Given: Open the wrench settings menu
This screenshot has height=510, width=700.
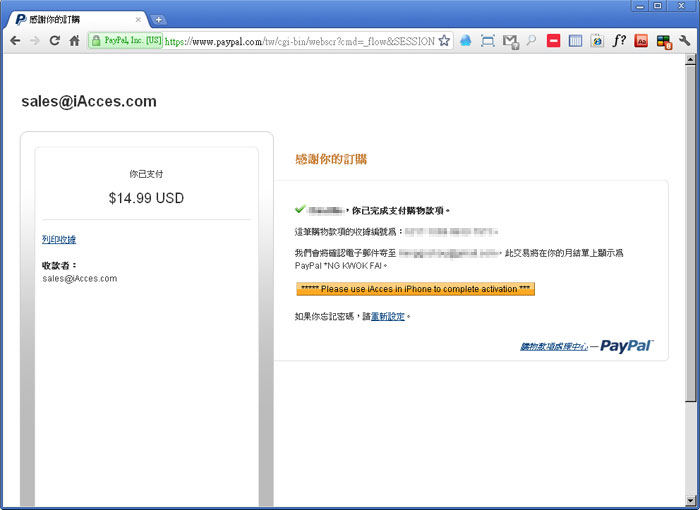Looking at the screenshot, I should [x=684, y=41].
